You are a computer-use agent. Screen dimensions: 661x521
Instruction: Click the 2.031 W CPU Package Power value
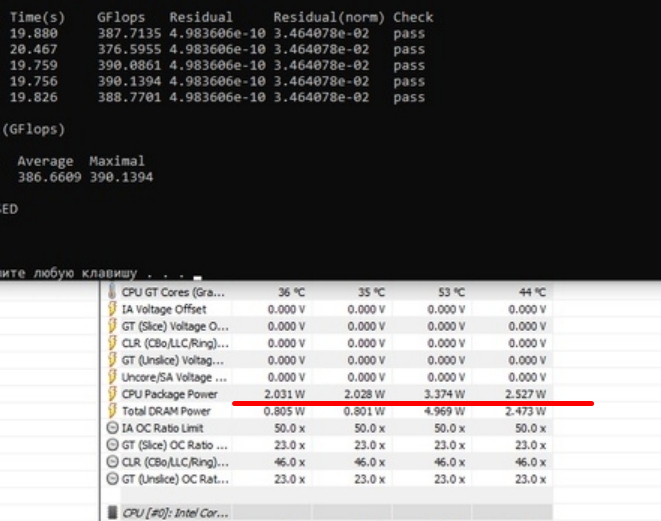(x=285, y=394)
